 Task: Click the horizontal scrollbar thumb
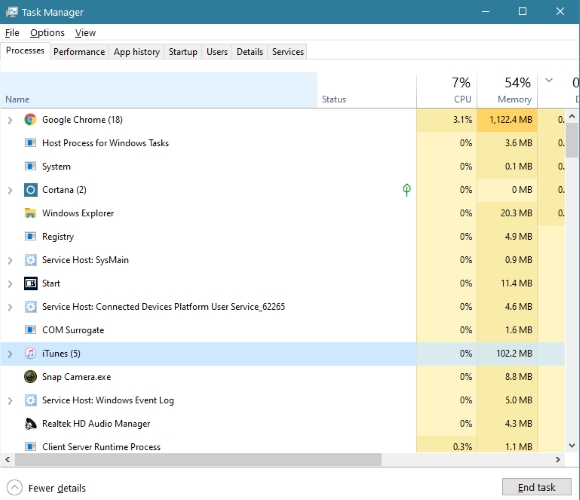click(x=198, y=460)
